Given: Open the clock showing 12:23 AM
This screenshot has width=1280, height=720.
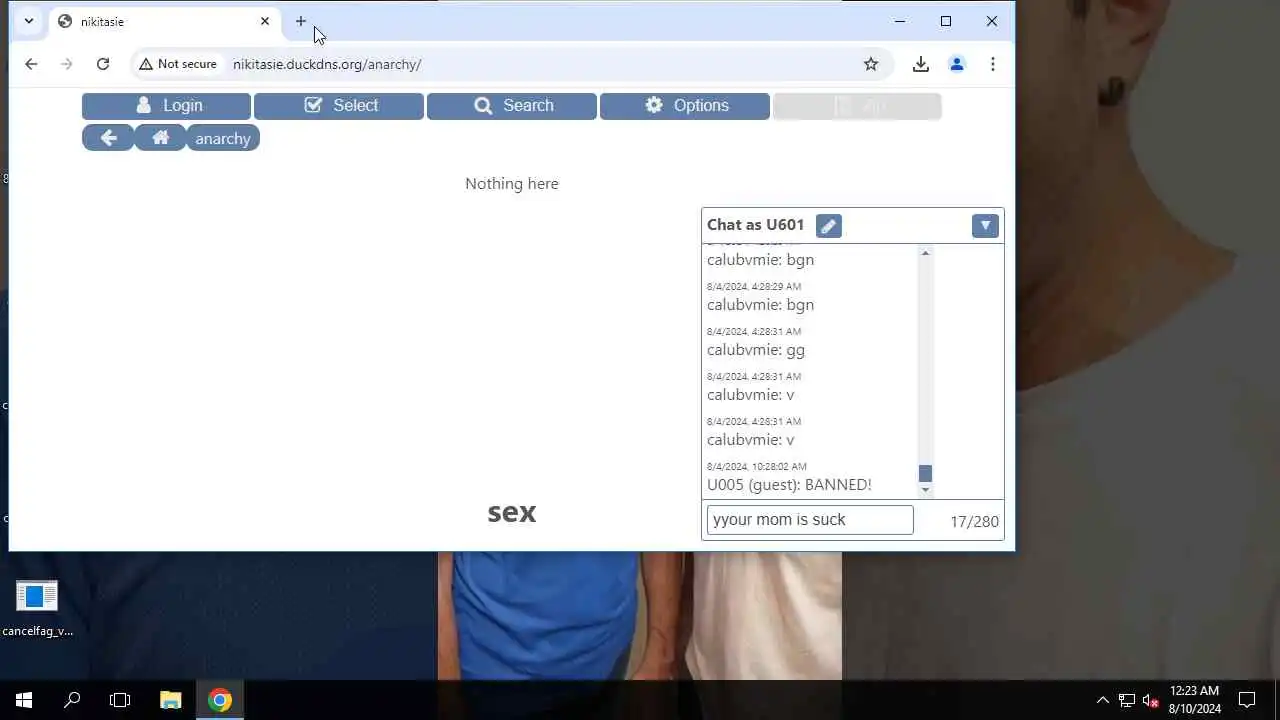Looking at the screenshot, I should [1195, 700].
